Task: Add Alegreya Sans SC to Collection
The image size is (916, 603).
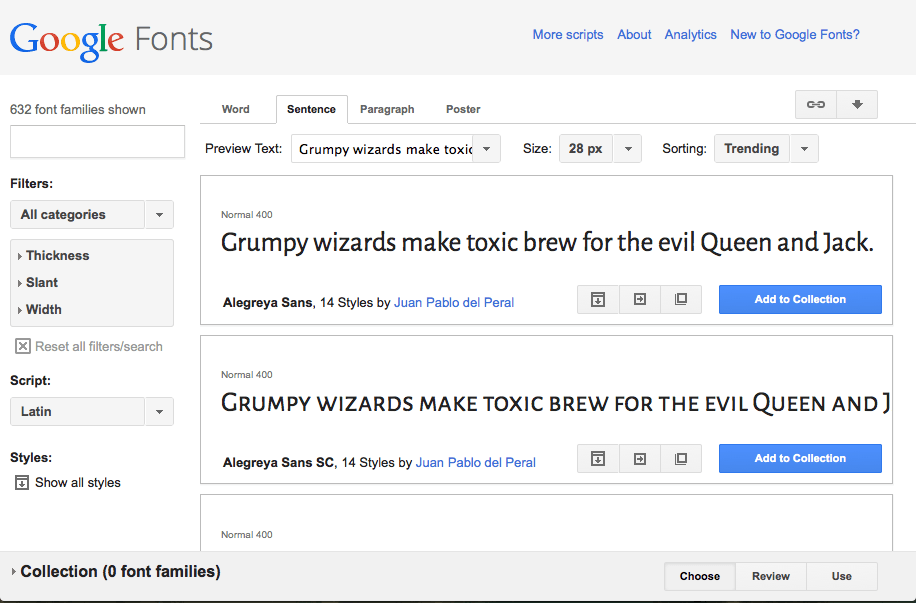Action: pos(800,458)
